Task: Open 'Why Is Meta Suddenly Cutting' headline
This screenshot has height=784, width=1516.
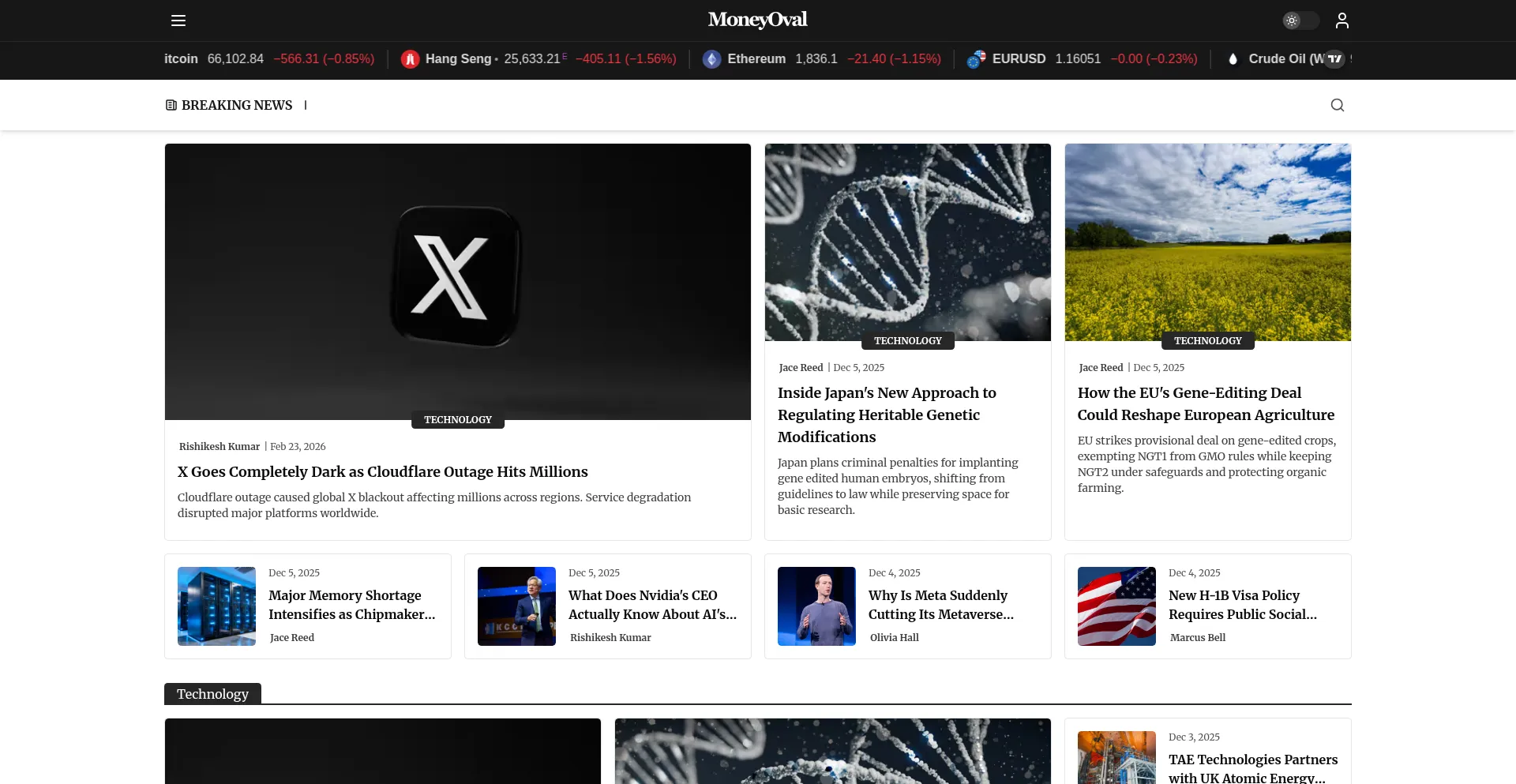Action: pyautogui.click(x=941, y=605)
